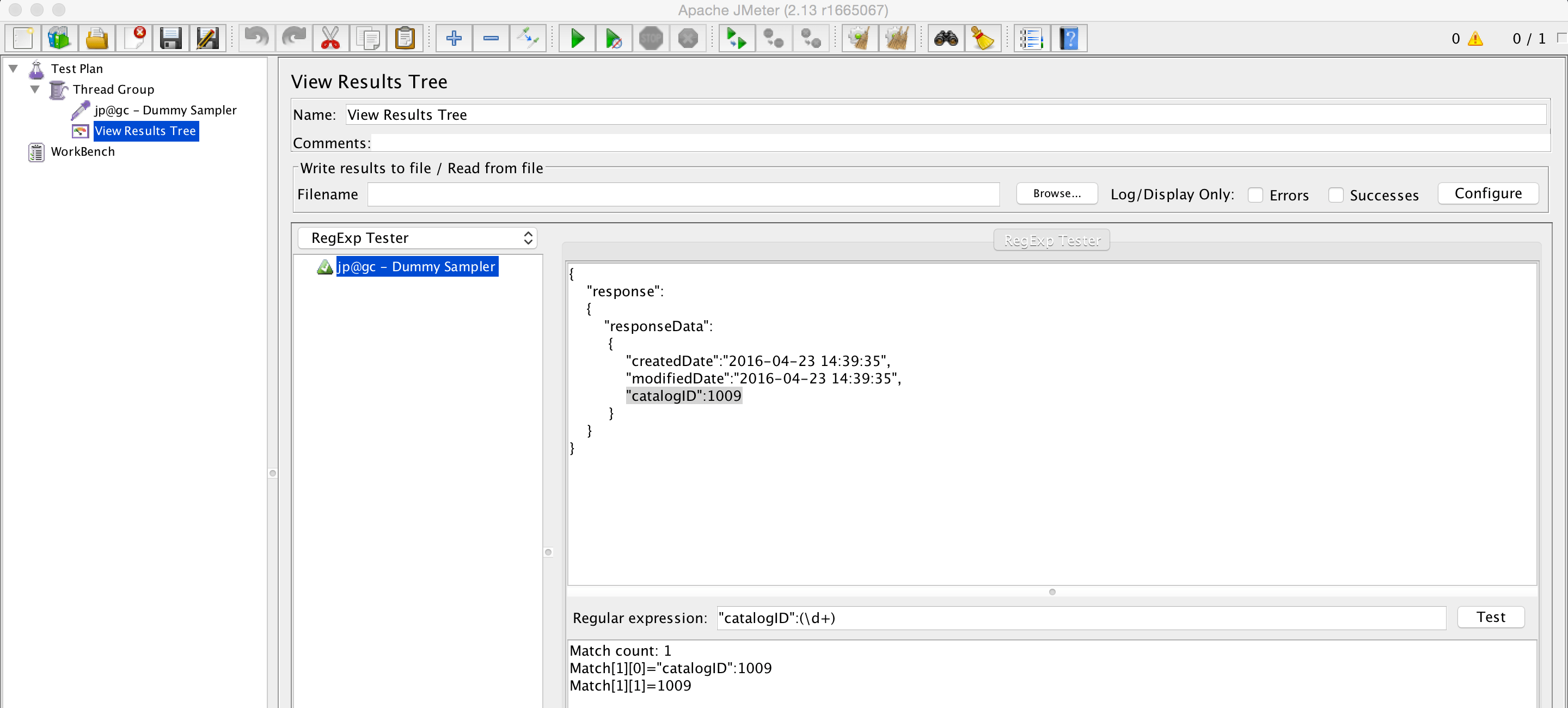Click Browse to choose a results file
Viewport: 1568px width, 708px height.
(x=1057, y=193)
